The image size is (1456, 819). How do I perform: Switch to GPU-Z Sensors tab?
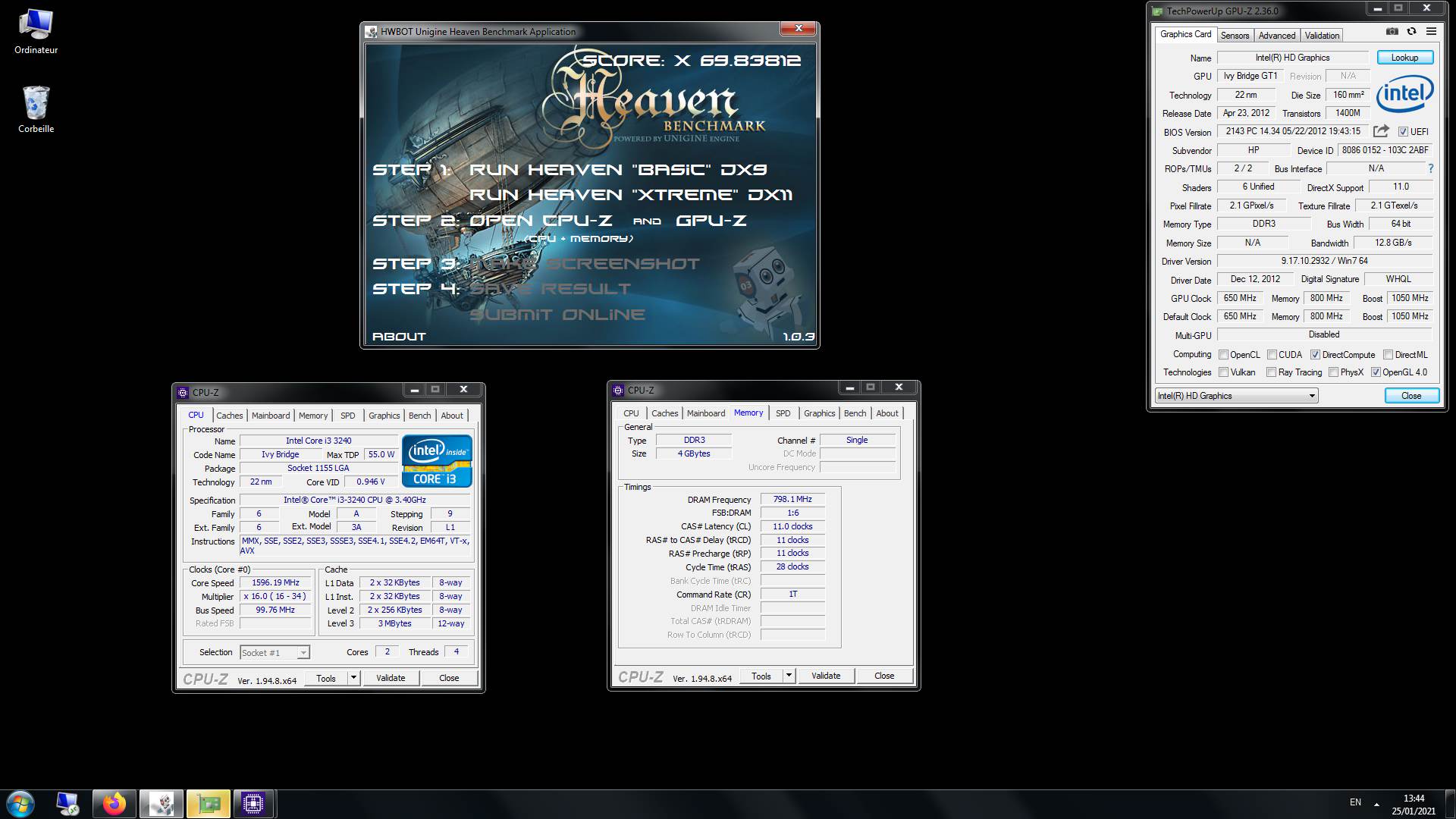[x=1235, y=36]
